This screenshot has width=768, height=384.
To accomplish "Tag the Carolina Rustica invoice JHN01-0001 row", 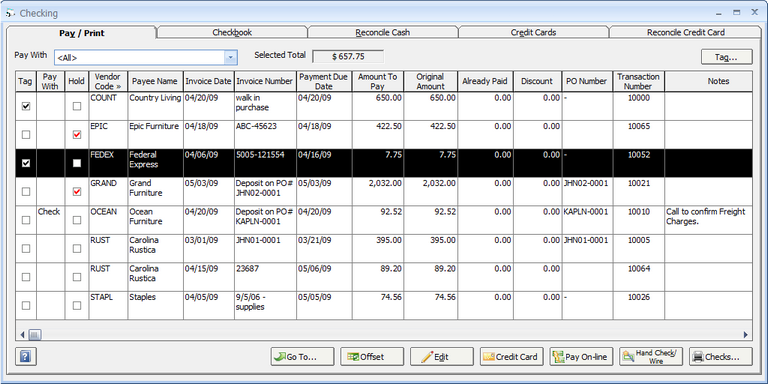I will click(x=26, y=248).
